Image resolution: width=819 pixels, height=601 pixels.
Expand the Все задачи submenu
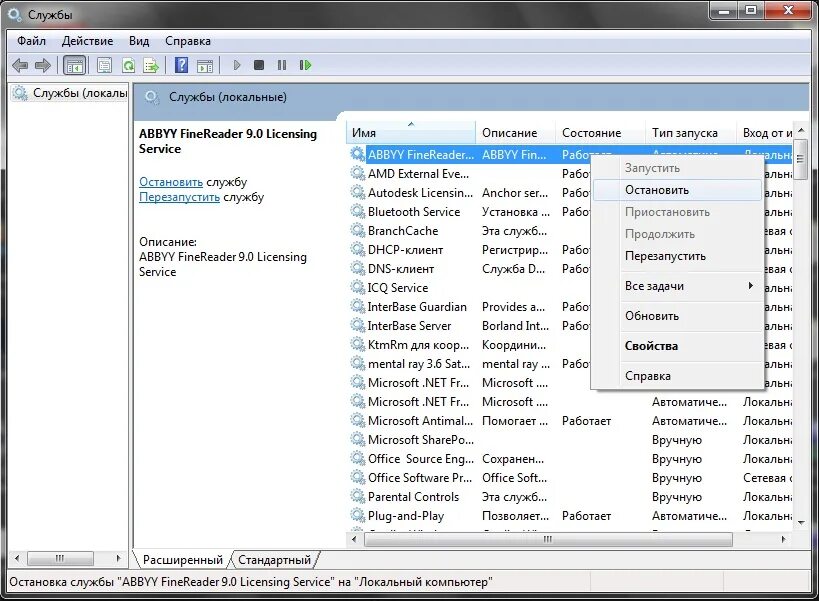pos(677,286)
